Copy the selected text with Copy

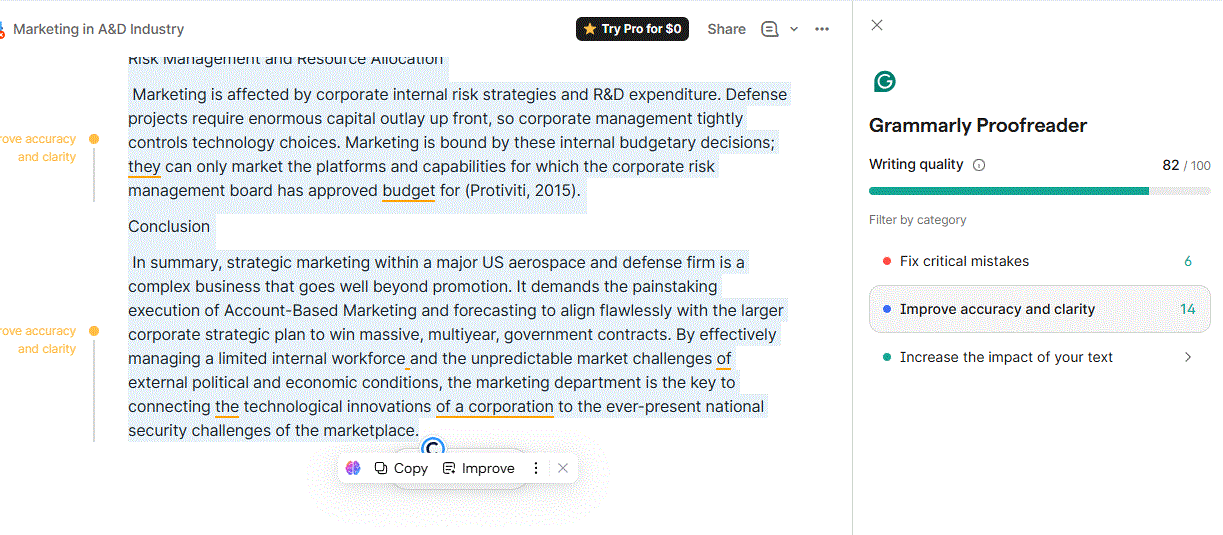[401, 468]
